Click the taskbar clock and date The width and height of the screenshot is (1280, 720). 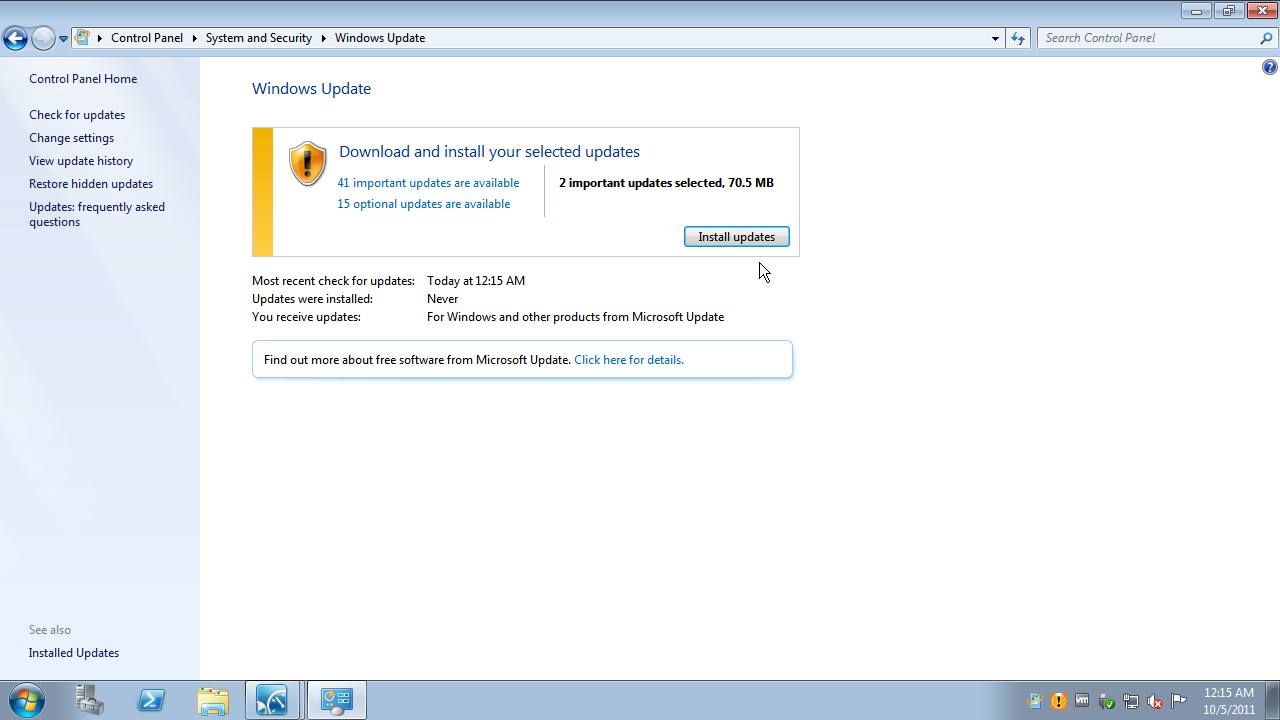(x=1229, y=701)
